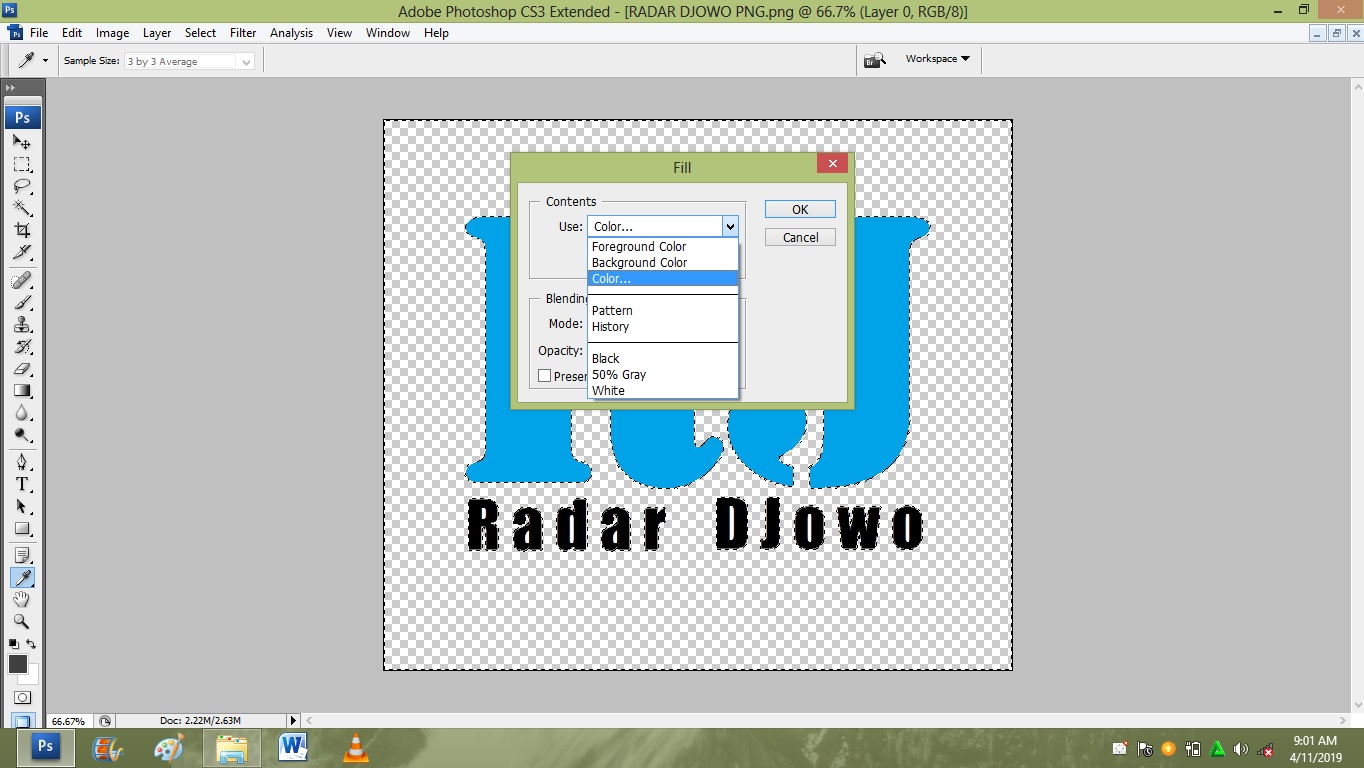1364x768 pixels.
Task: Select the Blur tool
Action: (22, 412)
